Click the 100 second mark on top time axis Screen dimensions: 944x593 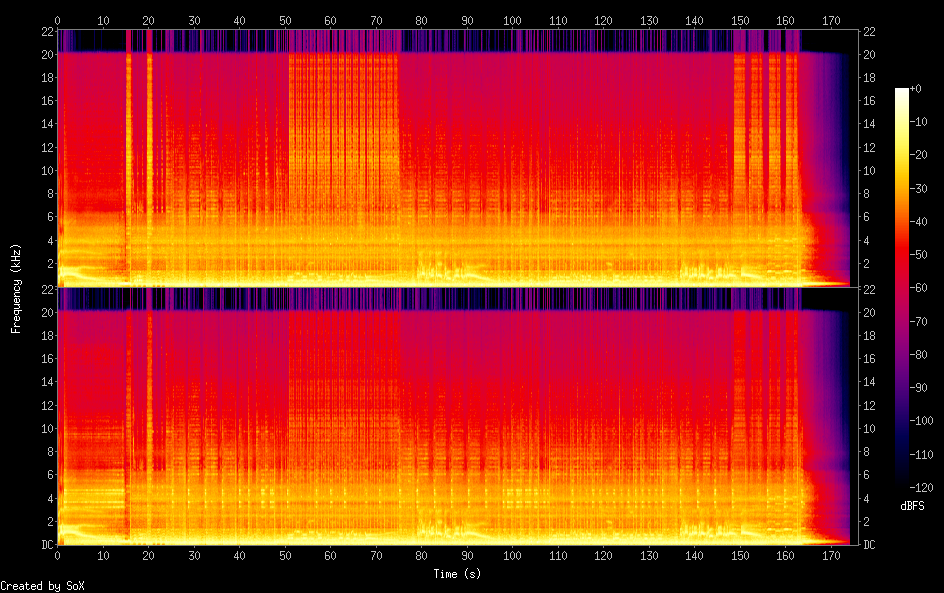point(512,20)
